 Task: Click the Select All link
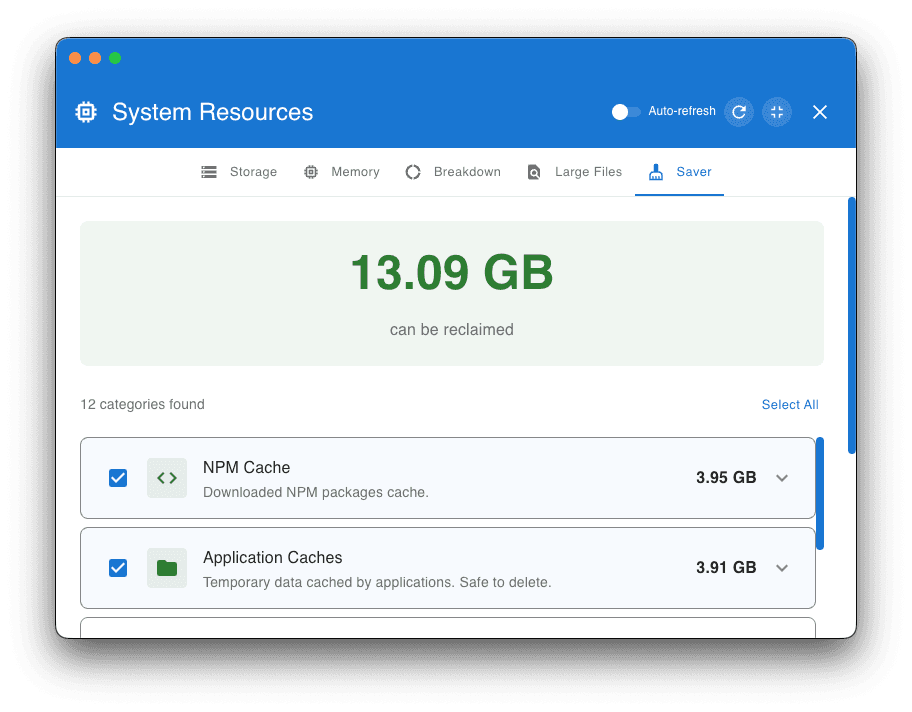coord(790,404)
